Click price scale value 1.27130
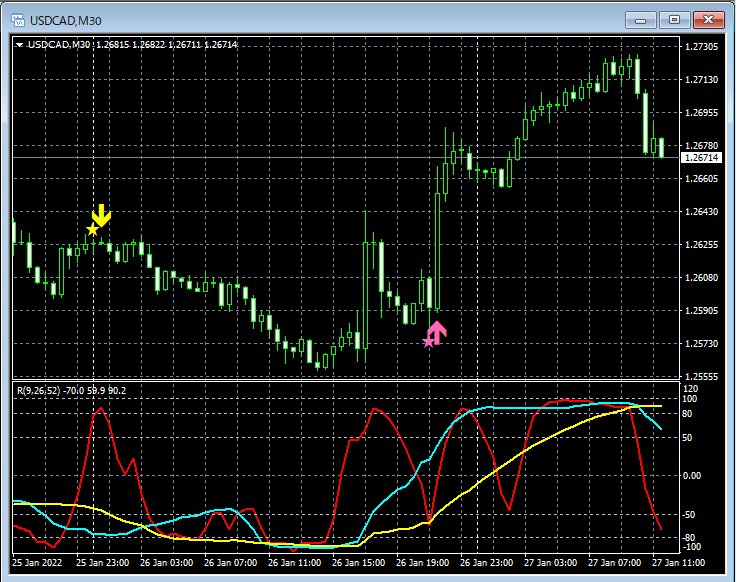Screen dimensions: 737x582 click(702, 79)
